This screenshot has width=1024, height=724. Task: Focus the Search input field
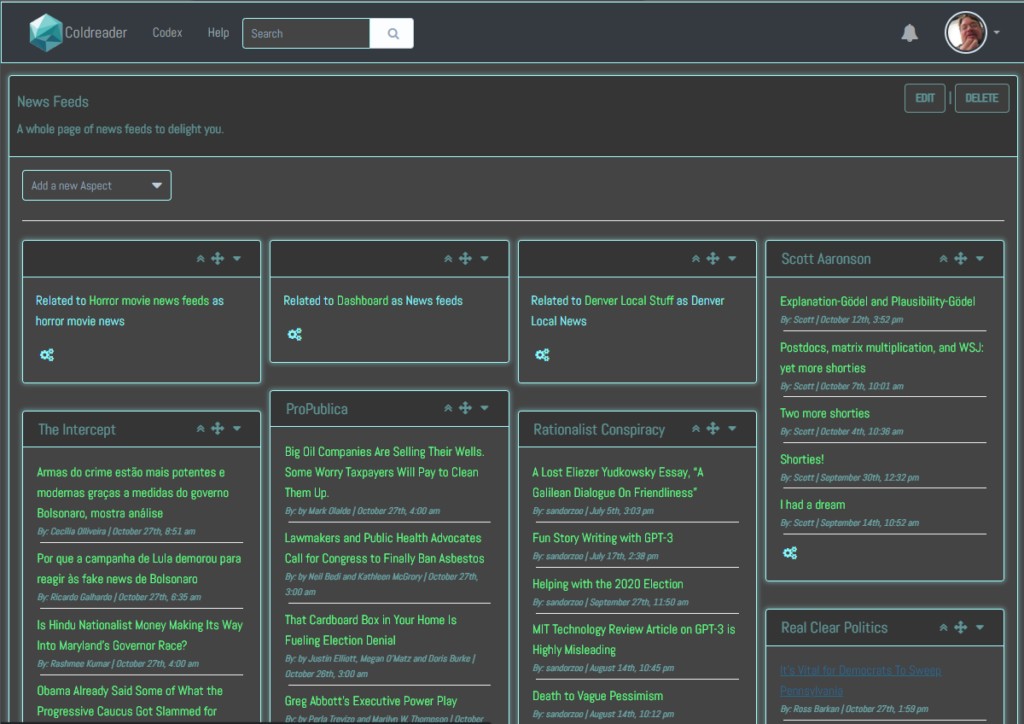(306, 33)
